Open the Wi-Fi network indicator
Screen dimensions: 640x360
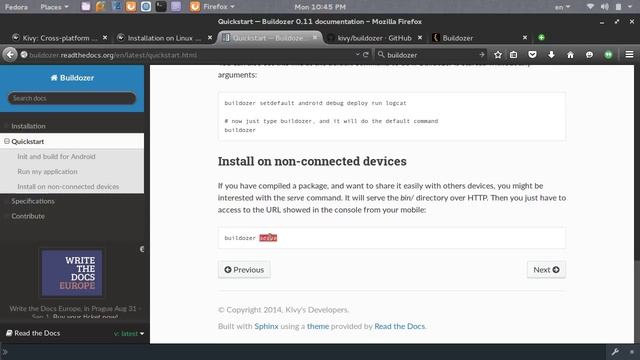coord(590,7)
